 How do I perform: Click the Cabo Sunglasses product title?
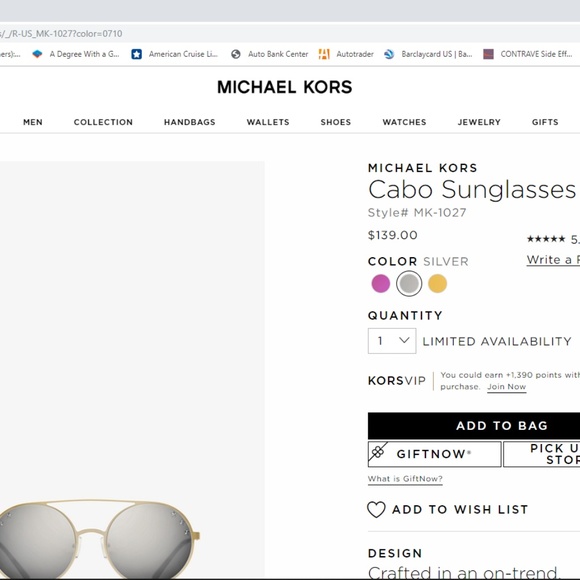tap(472, 189)
